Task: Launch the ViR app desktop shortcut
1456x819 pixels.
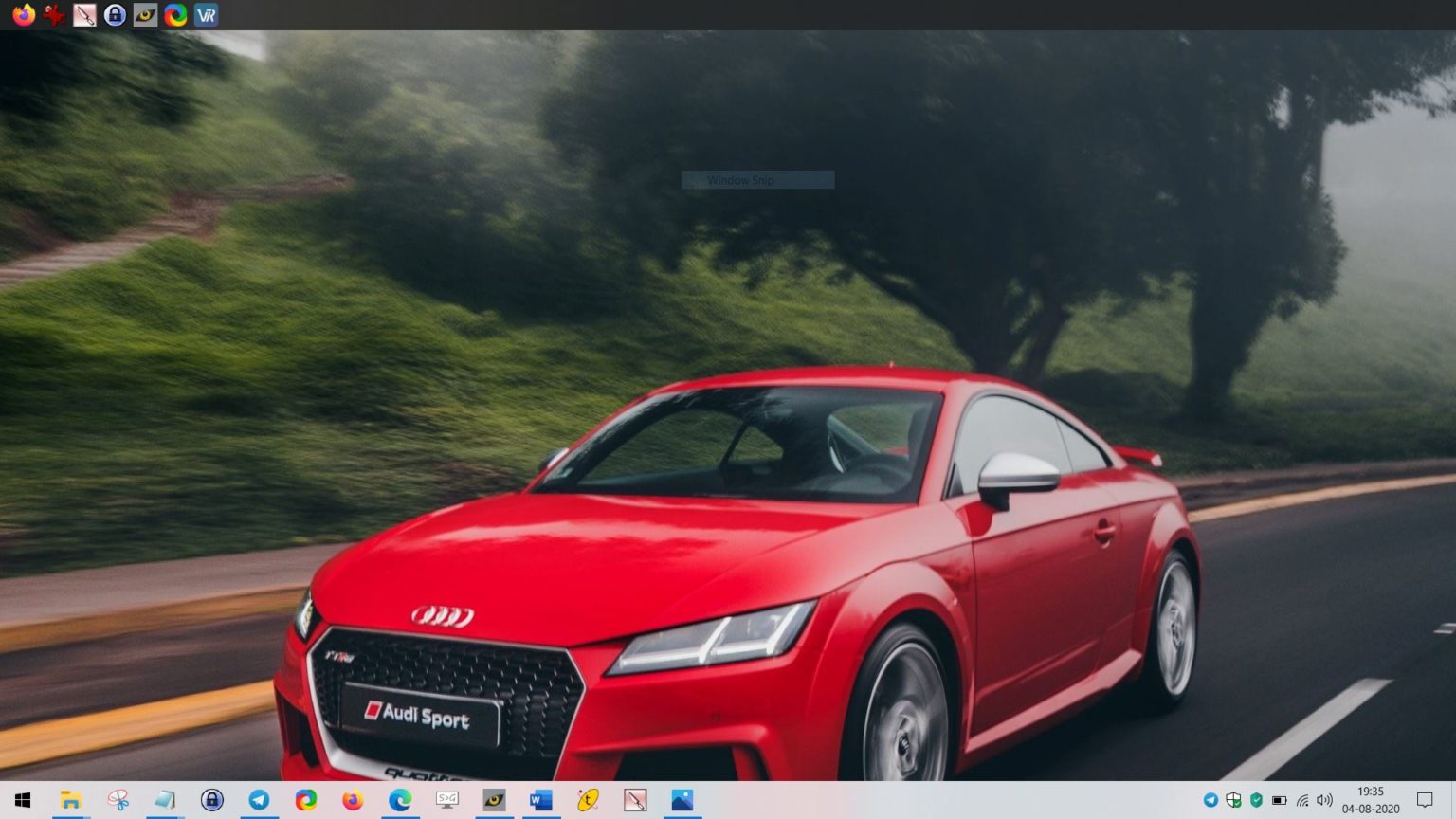Action: click(x=205, y=14)
